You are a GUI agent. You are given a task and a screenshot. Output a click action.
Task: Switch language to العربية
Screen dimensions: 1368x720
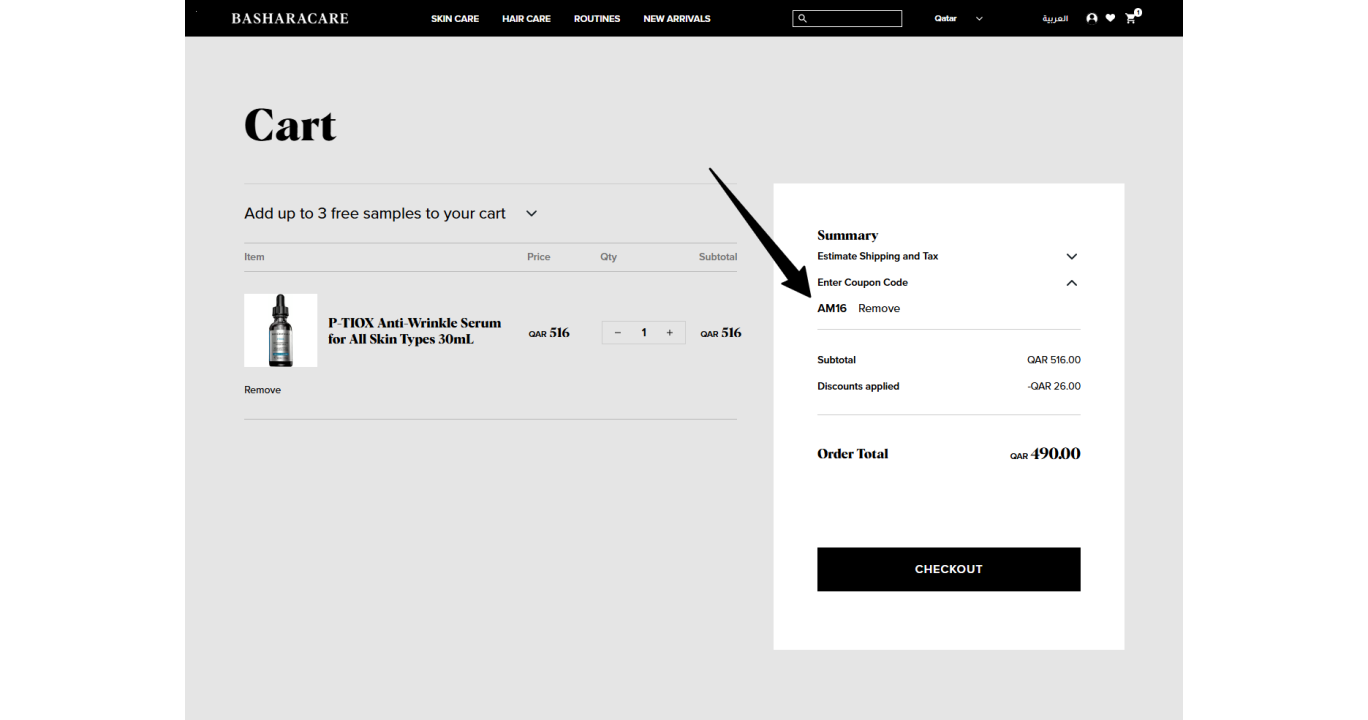pos(1055,18)
